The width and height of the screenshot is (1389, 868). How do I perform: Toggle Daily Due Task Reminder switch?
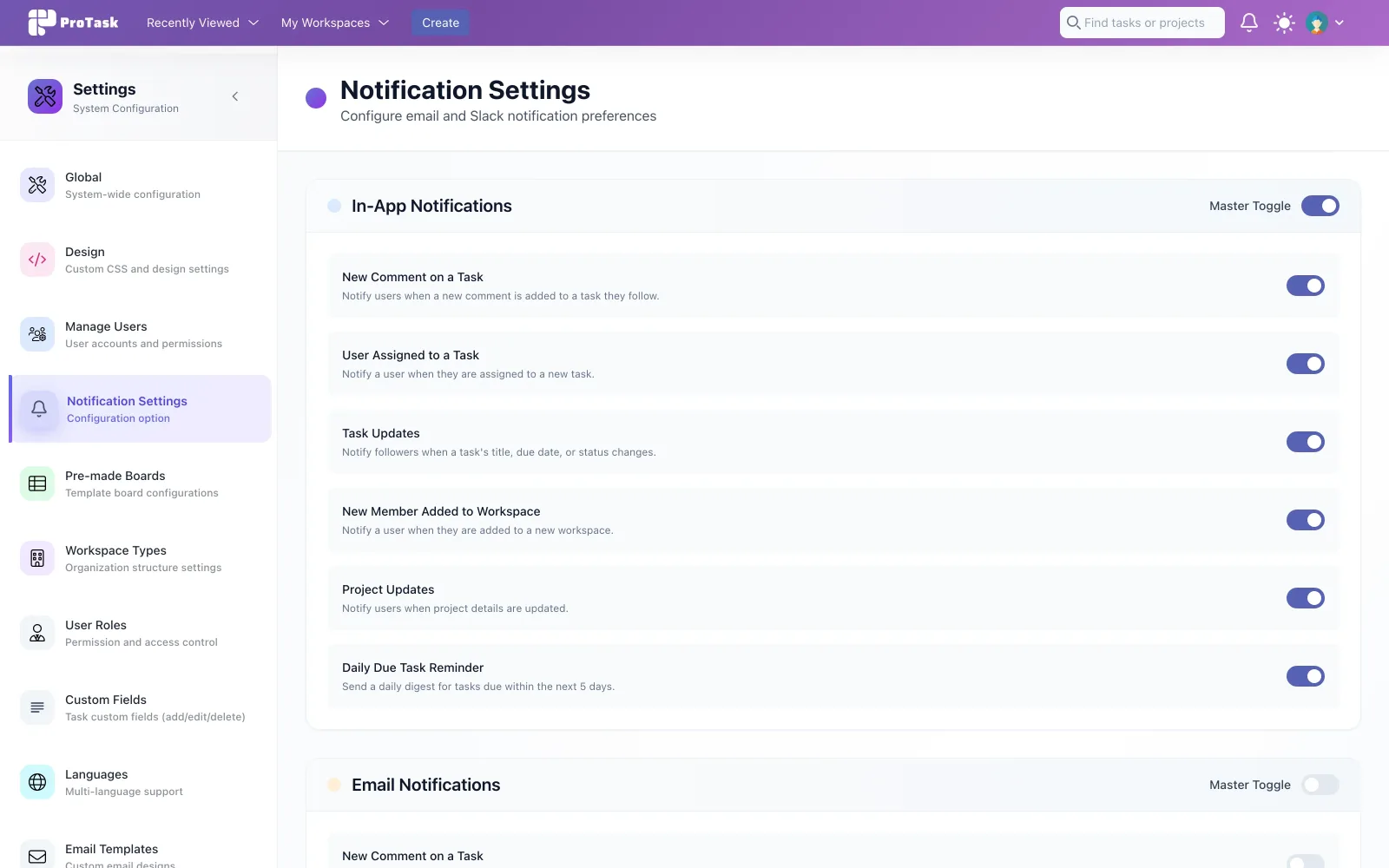pyautogui.click(x=1305, y=676)
